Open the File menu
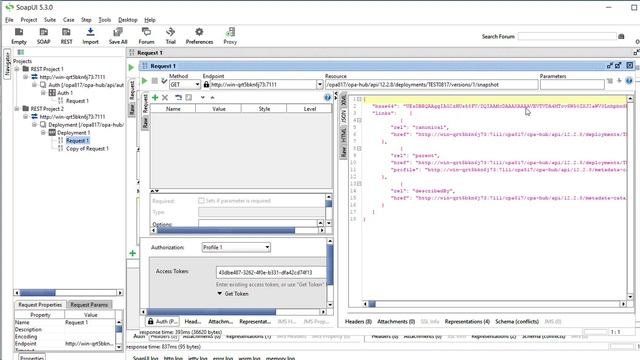Screen dimensions: 640x360 [9, 20]
